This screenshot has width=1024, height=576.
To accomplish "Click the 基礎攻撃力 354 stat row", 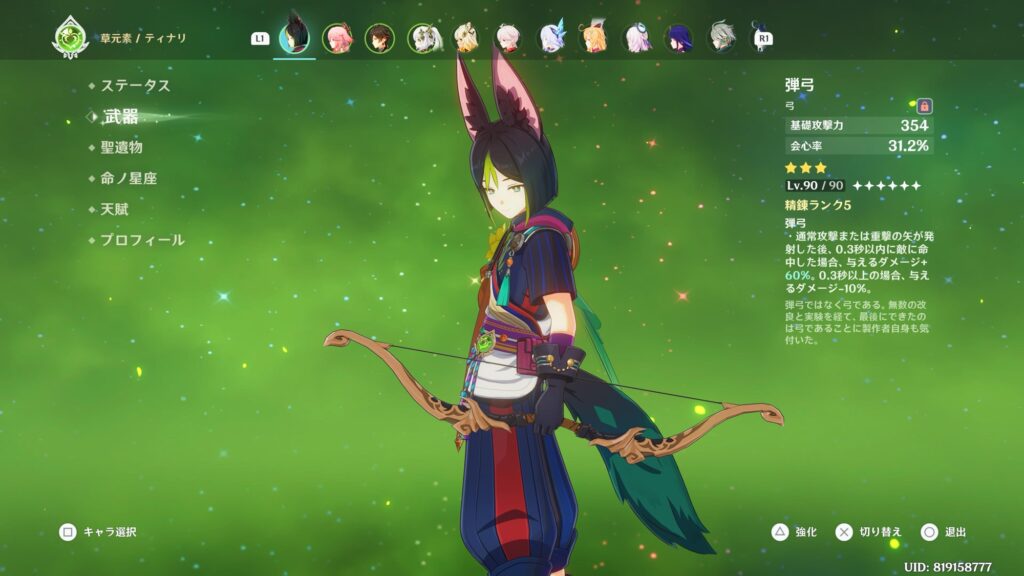I will pyautogui.click(x=859, y=125).
